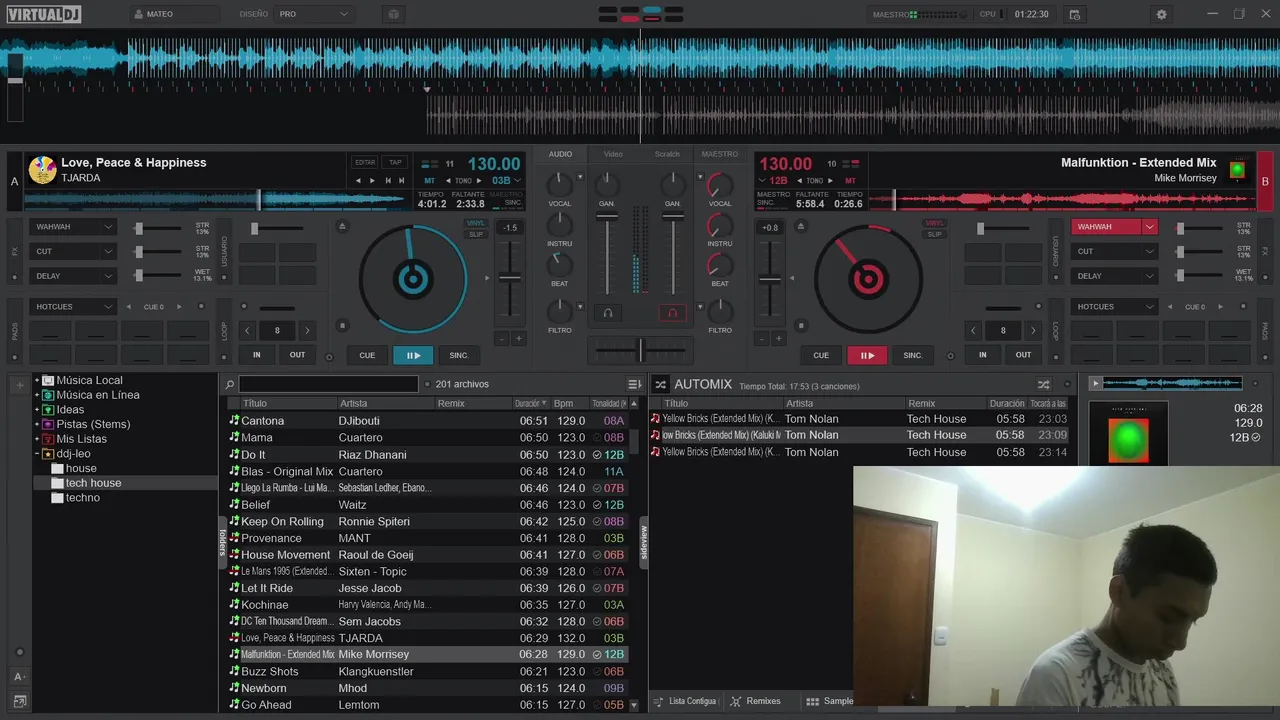This screenshot has height=720, width=1280.
Task: Click the Mateo user profile icon
Action: point(138,15)
